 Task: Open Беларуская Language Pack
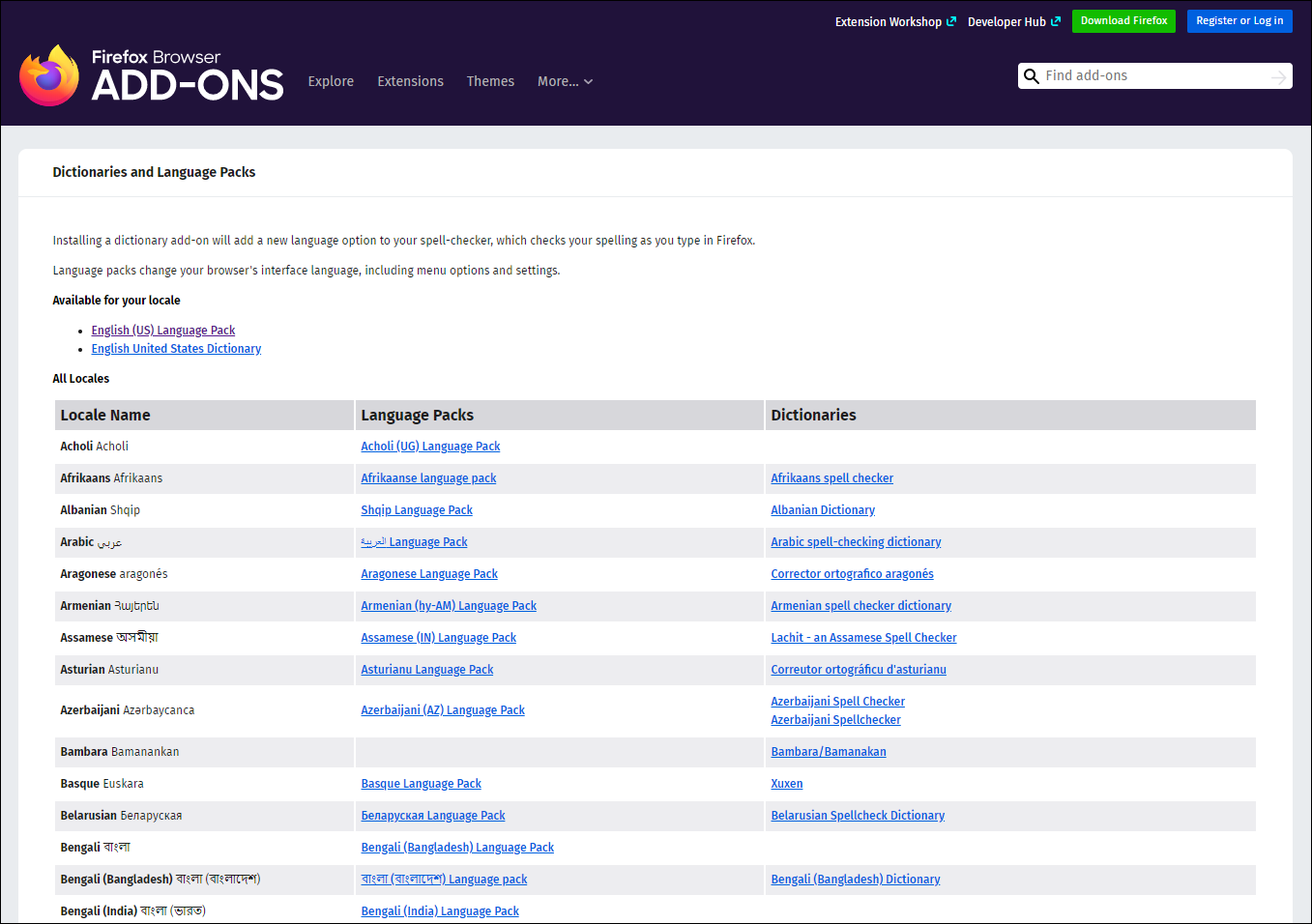433,816
